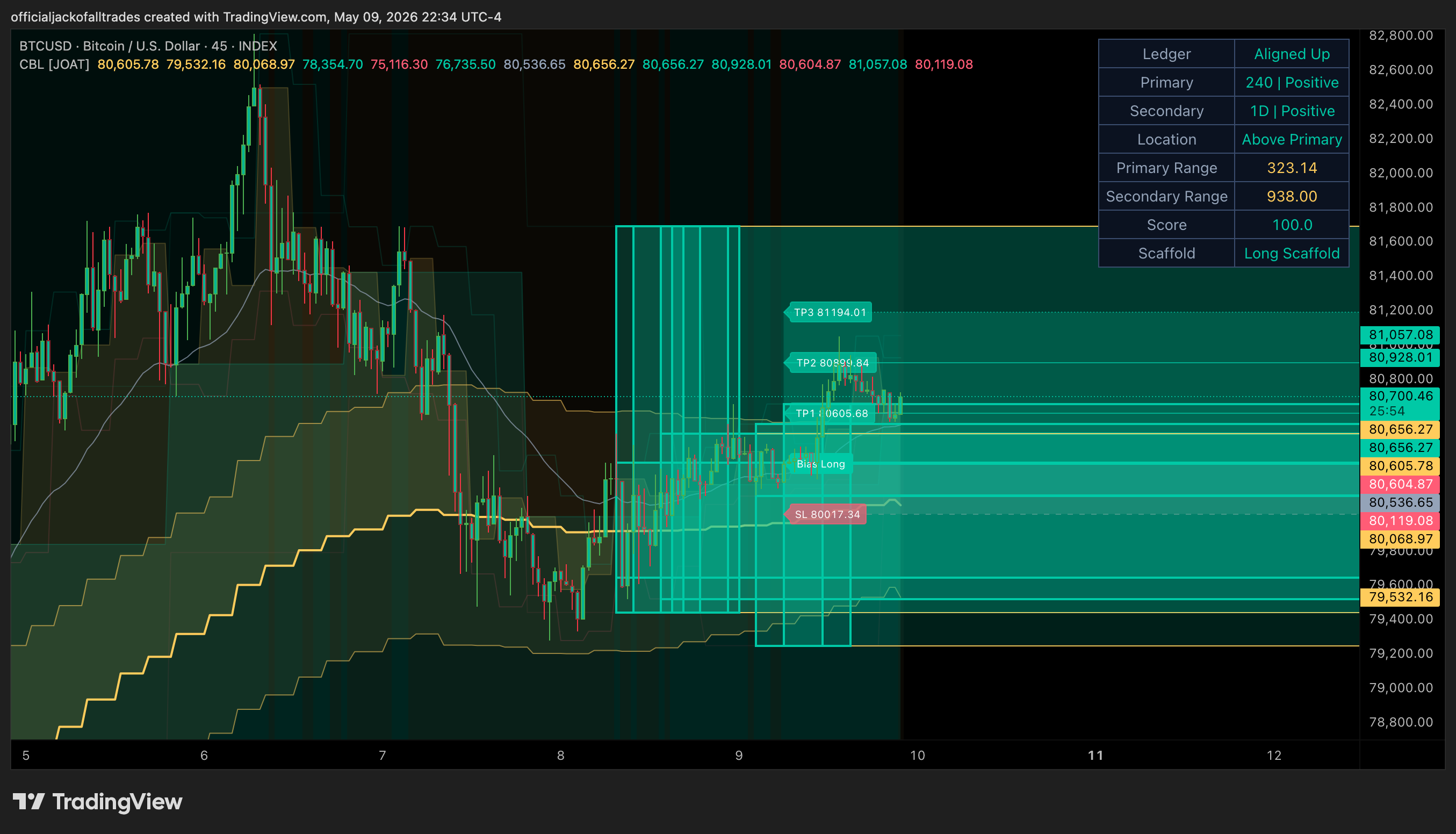
Task: Click the TP3 81194.01 chart label
Action: [828, 312]
